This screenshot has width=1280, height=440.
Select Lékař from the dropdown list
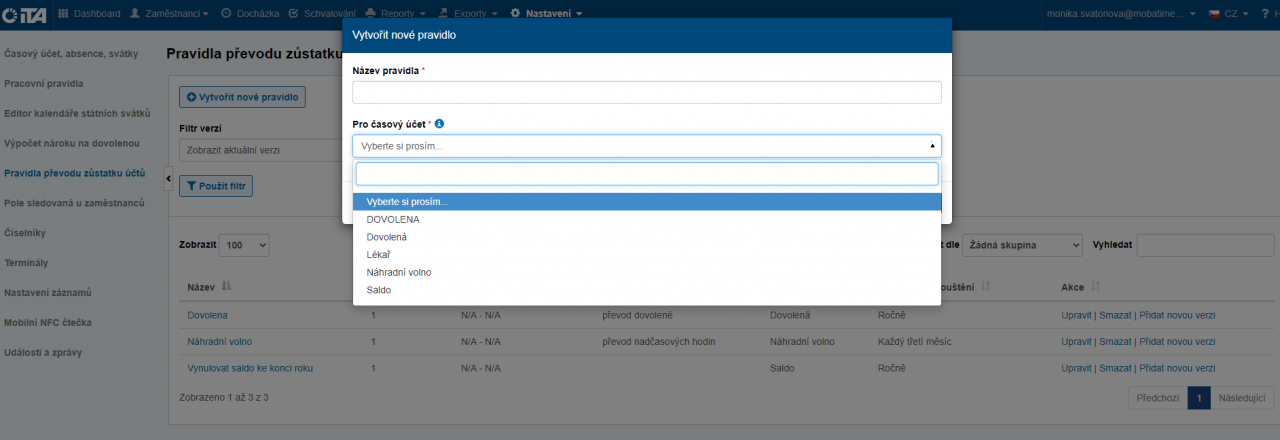[x=380, y=255]
